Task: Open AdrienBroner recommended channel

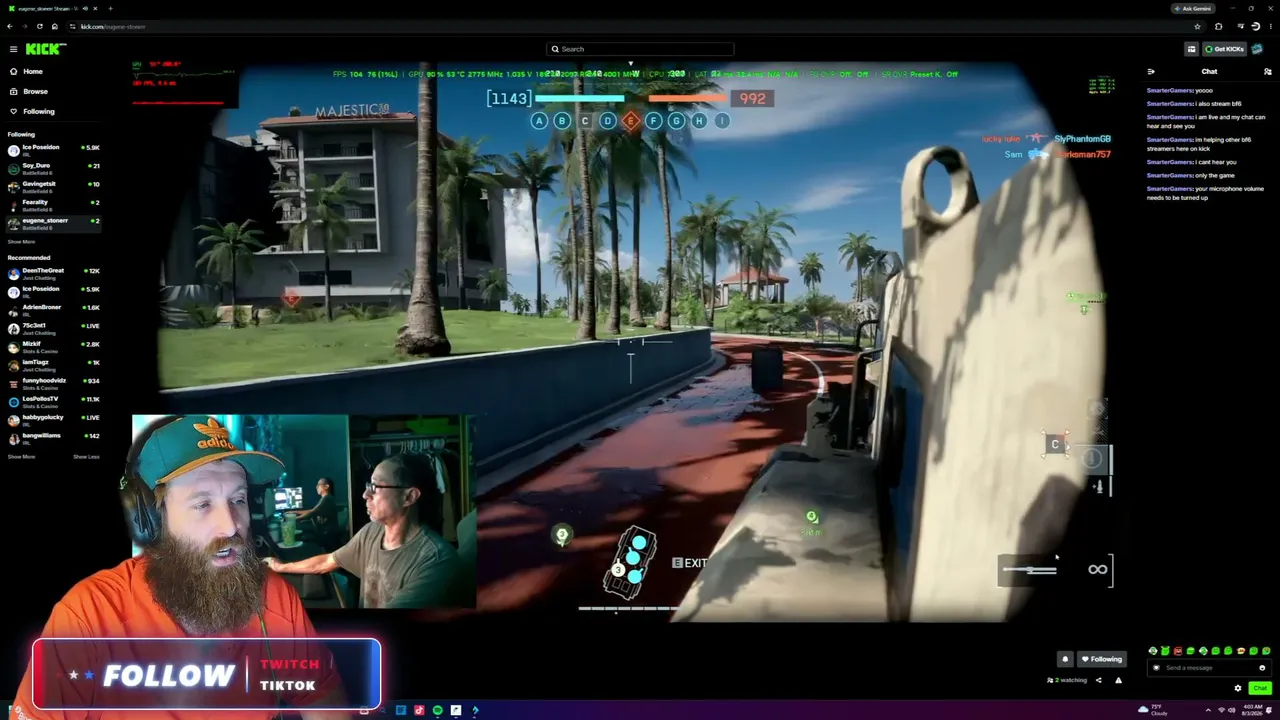Action: tap(54, 309)
